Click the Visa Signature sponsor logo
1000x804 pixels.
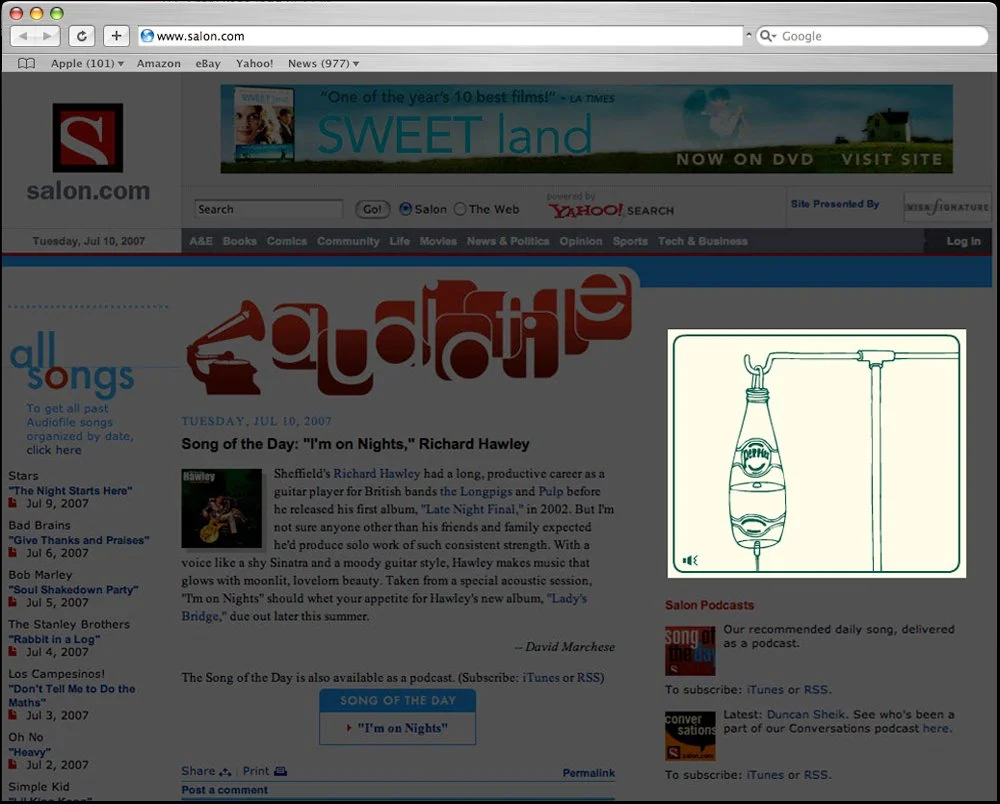click(947, 207)
